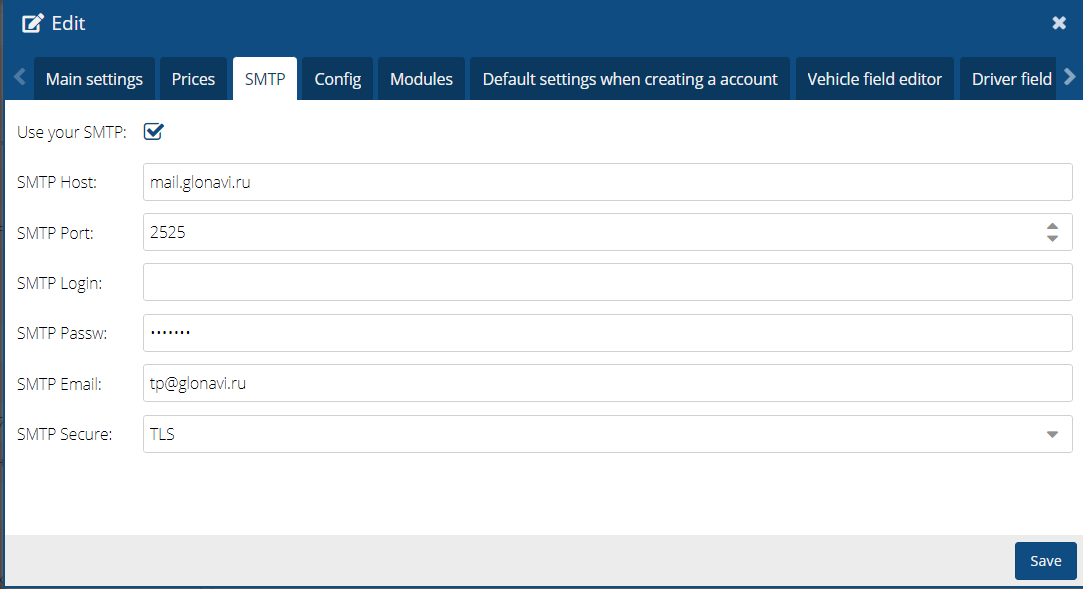
Task: Uncheck the Use your SMTP checkbox
Action: pos(154,131)
